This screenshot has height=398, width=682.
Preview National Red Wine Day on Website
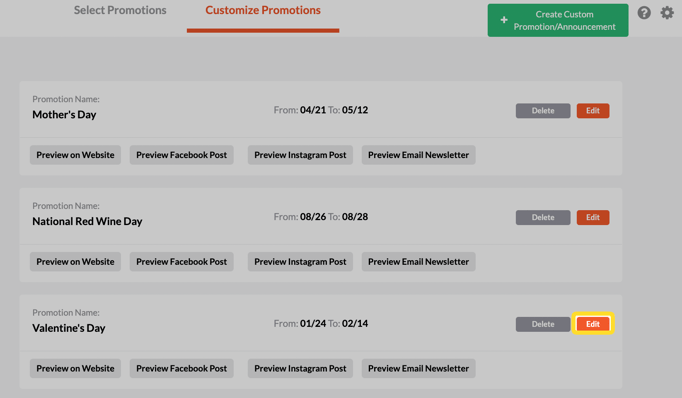tap(75, 261)
